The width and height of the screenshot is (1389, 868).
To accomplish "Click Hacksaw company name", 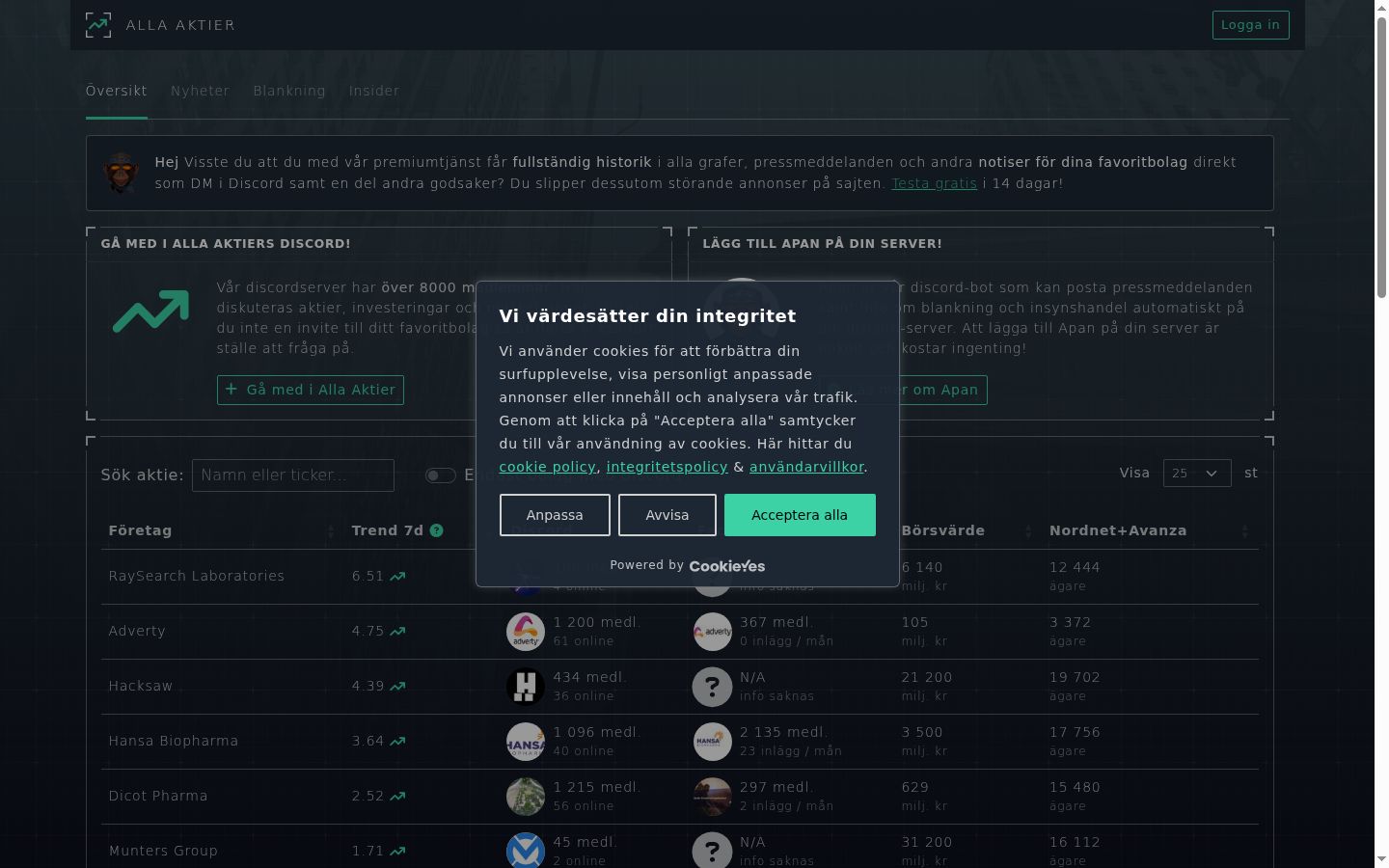I will (x=141, y=687).
